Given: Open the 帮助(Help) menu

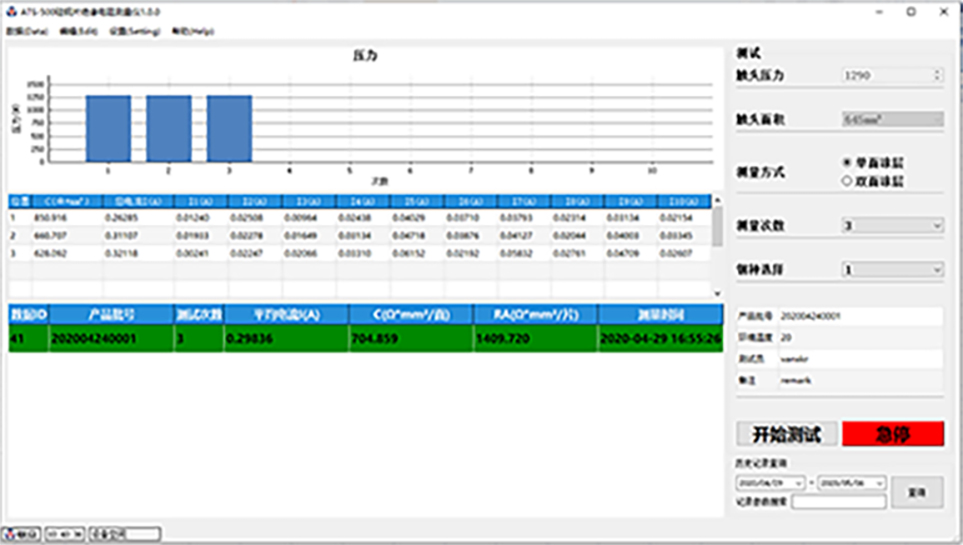Looking at the screenshot, I should coord(193,31).
